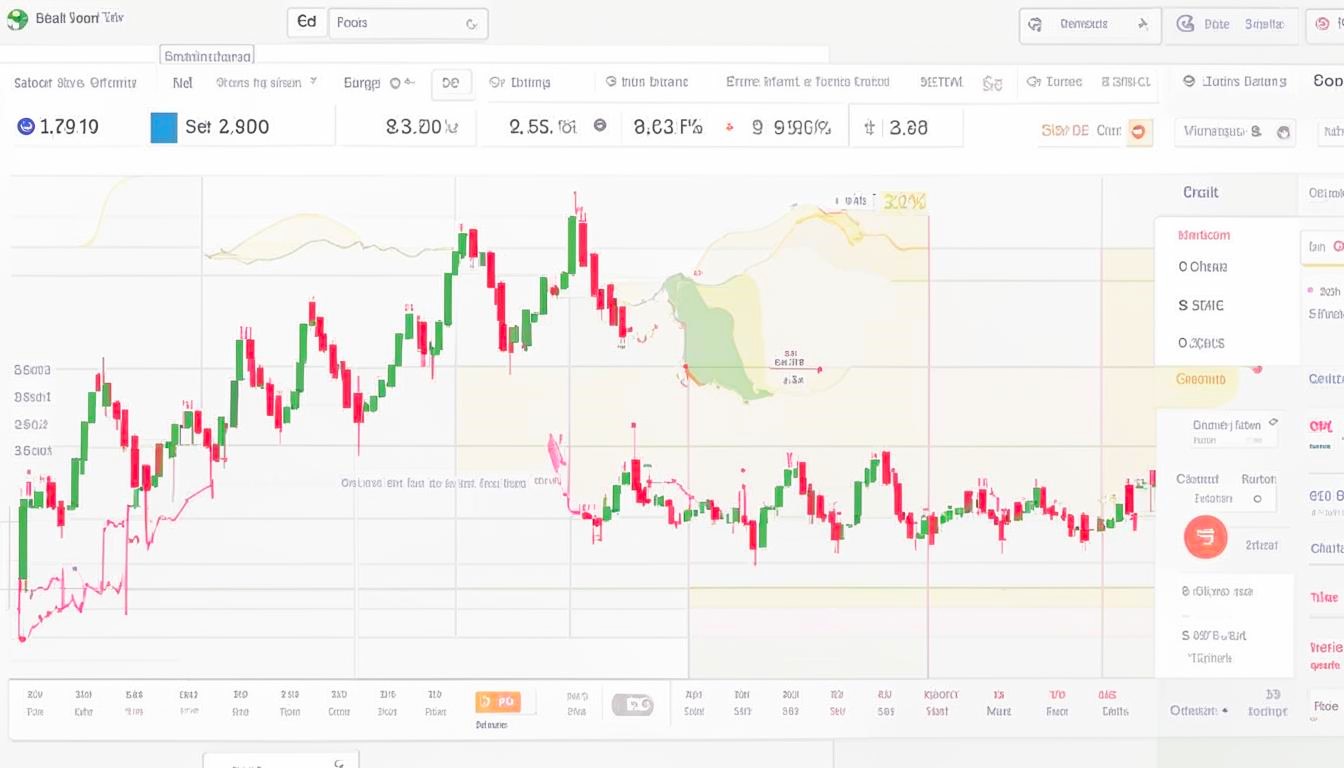Switch to the Crait tab in the right panel
The image size is (1344, 768).
point(1200,192)
